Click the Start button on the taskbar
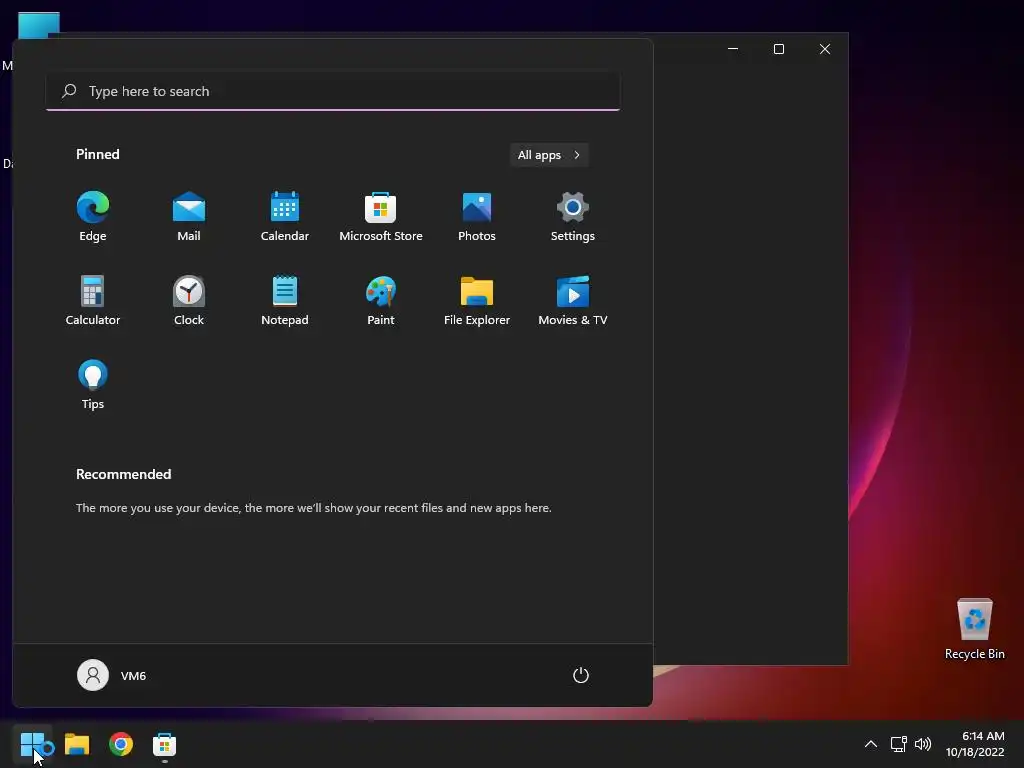 point(32,744)
